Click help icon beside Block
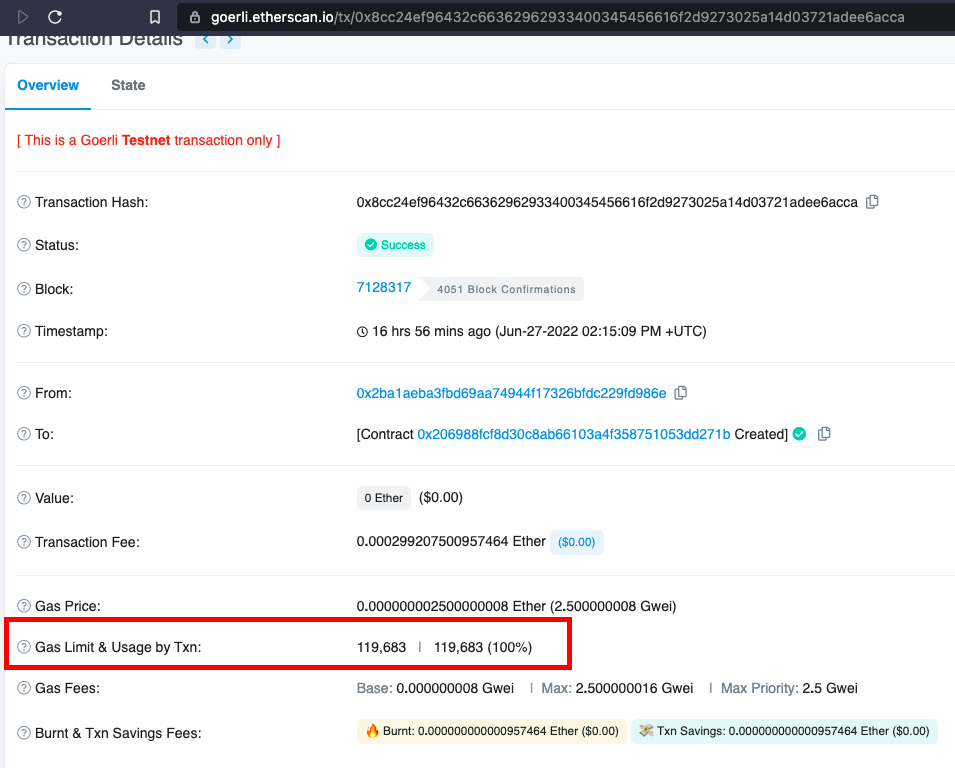 (24, 289)
